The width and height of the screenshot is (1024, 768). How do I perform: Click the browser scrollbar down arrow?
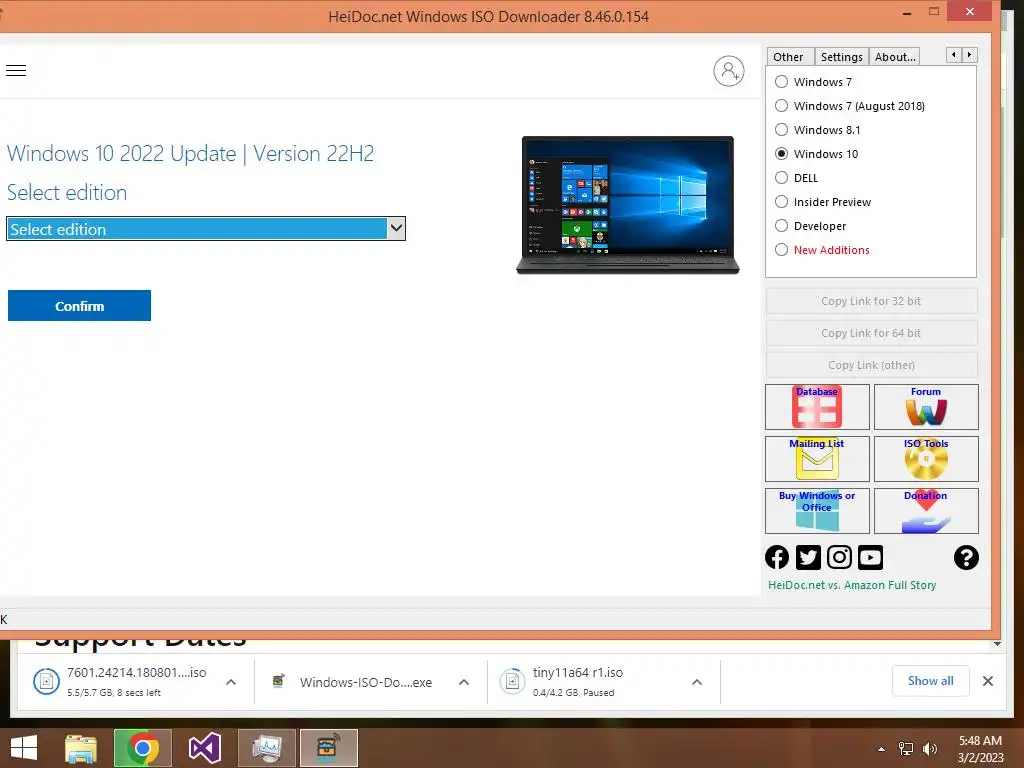[x=997, y=644]
